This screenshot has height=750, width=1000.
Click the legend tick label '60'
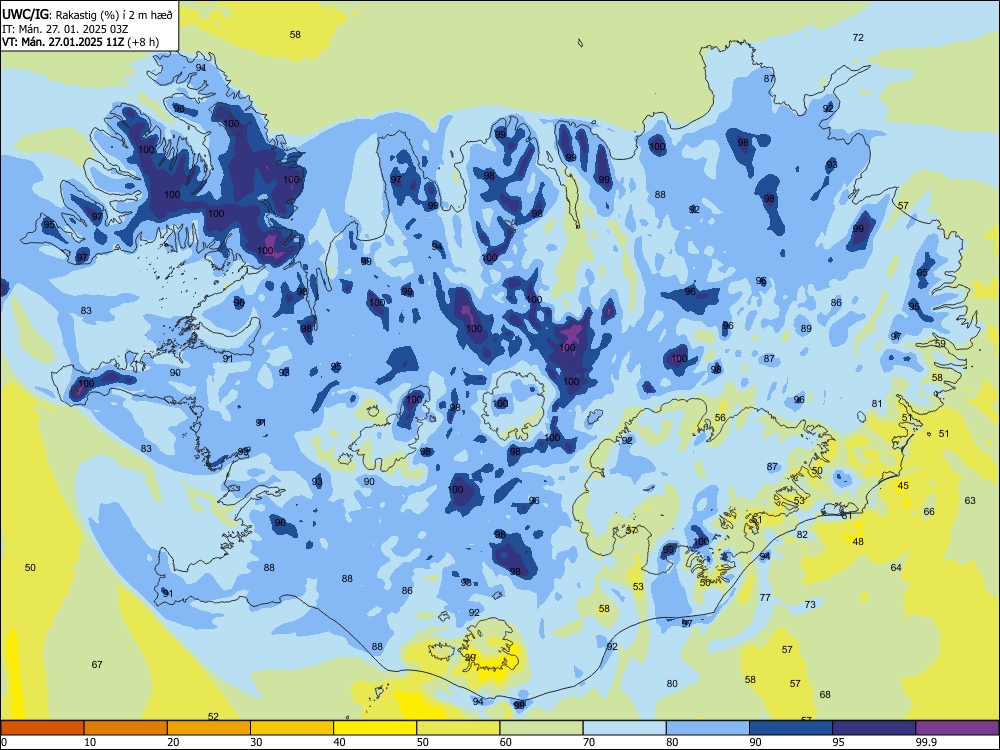(506, 742)
